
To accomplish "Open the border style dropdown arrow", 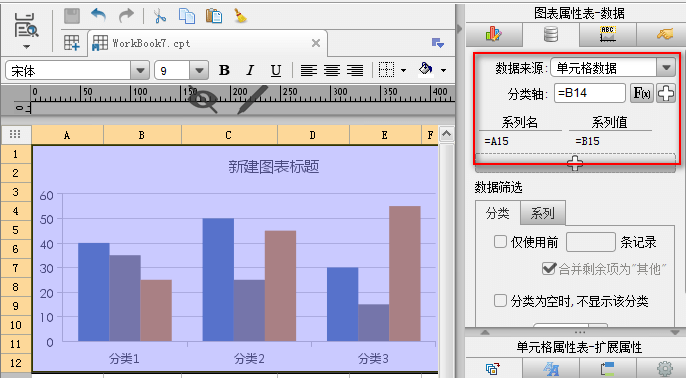I will coord(403,70).
